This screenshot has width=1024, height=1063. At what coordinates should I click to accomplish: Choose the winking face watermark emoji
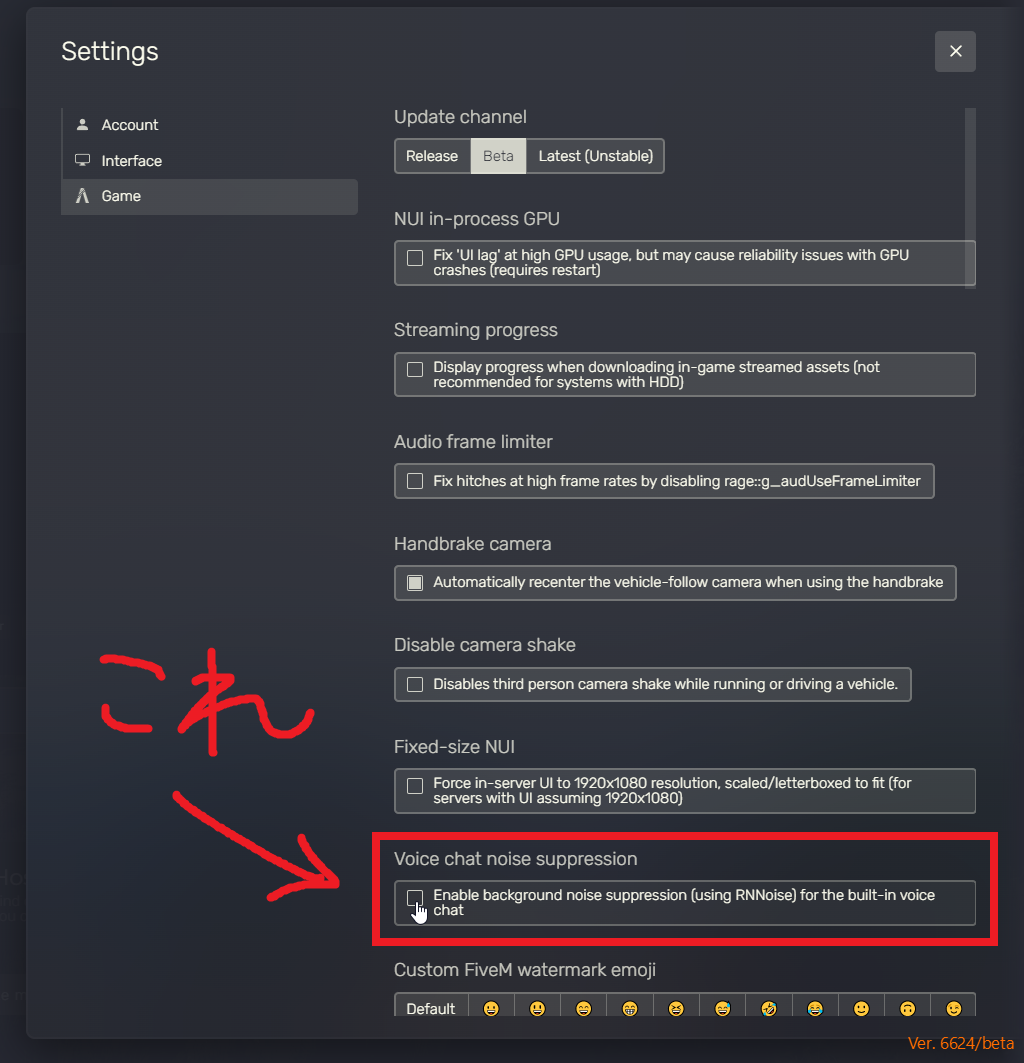pos(953,1008)
